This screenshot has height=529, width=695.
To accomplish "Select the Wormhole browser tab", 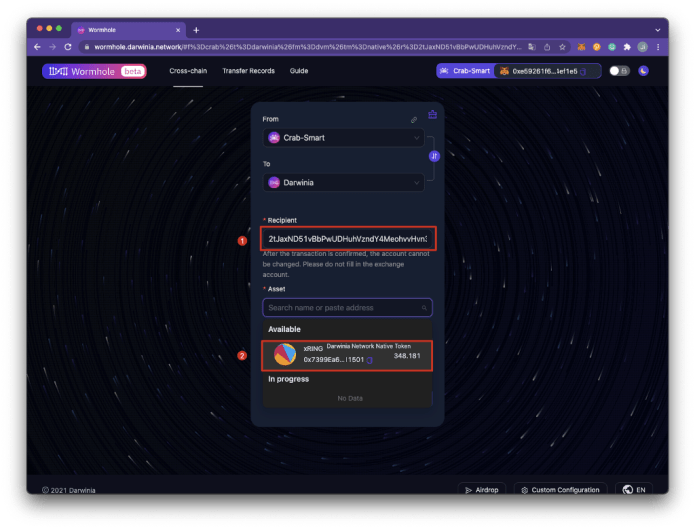I will (x=129, y=30).
